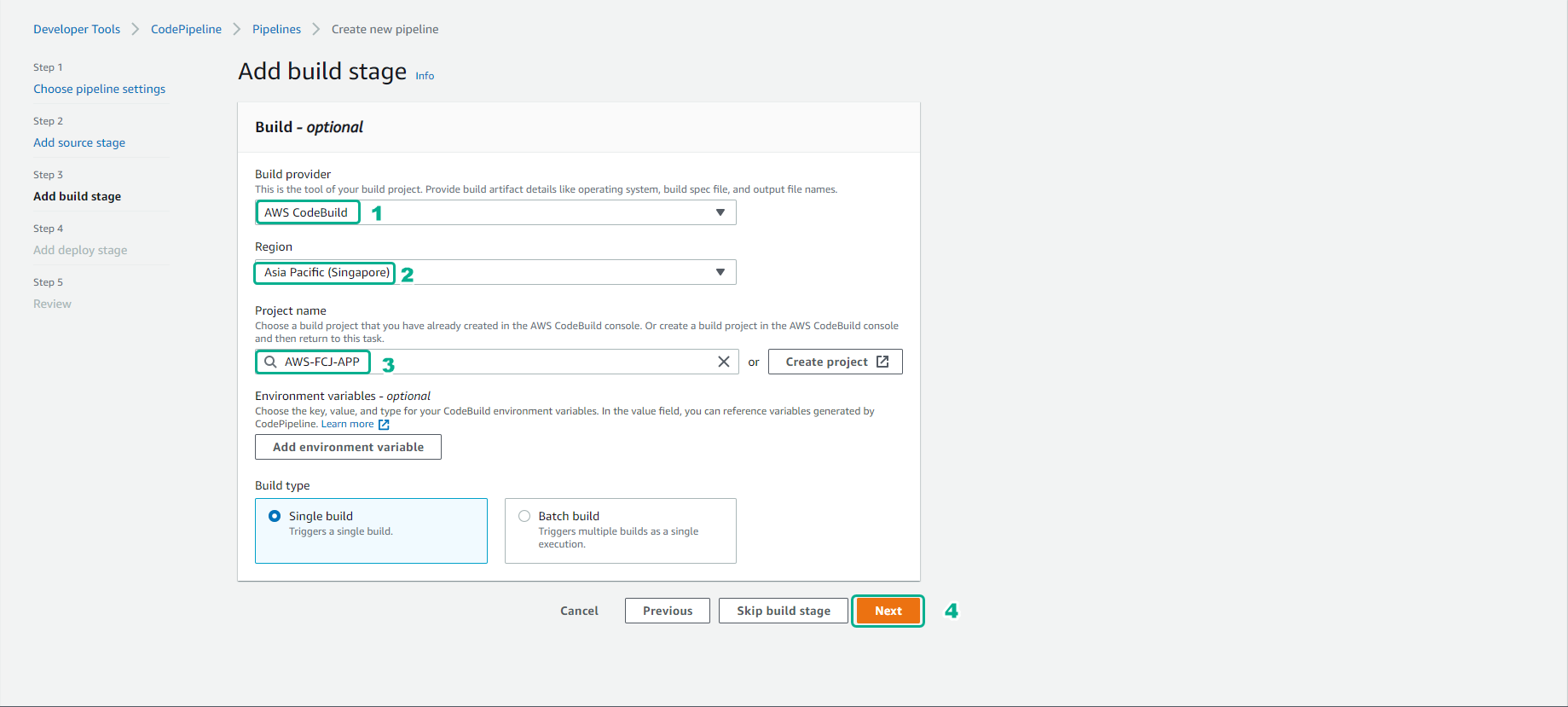The image size is (1568, 707).
Task: Select the Batch build radio option
Action: click(524, 516)
